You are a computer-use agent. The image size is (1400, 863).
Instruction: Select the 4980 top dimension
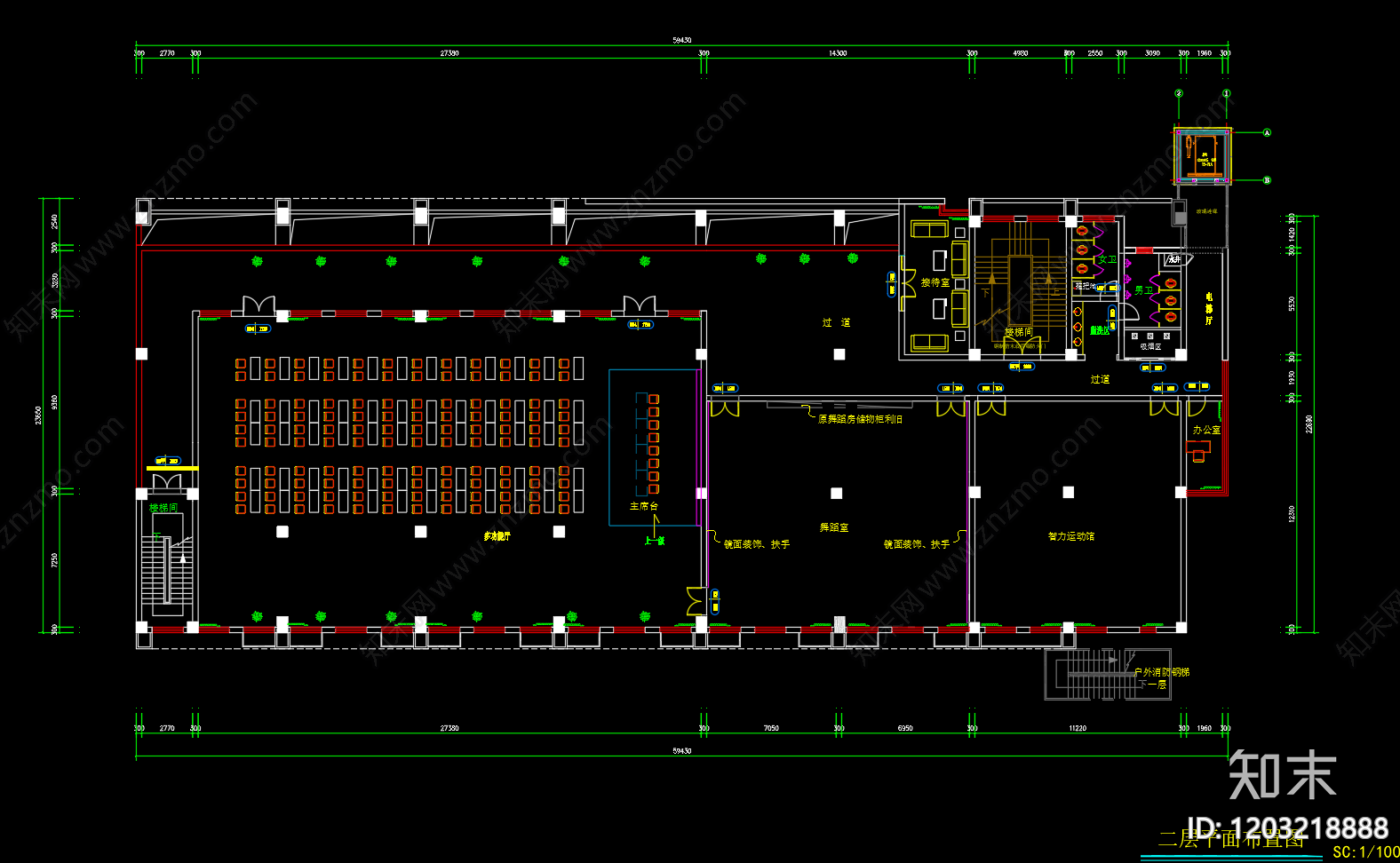coord(1021,53)
